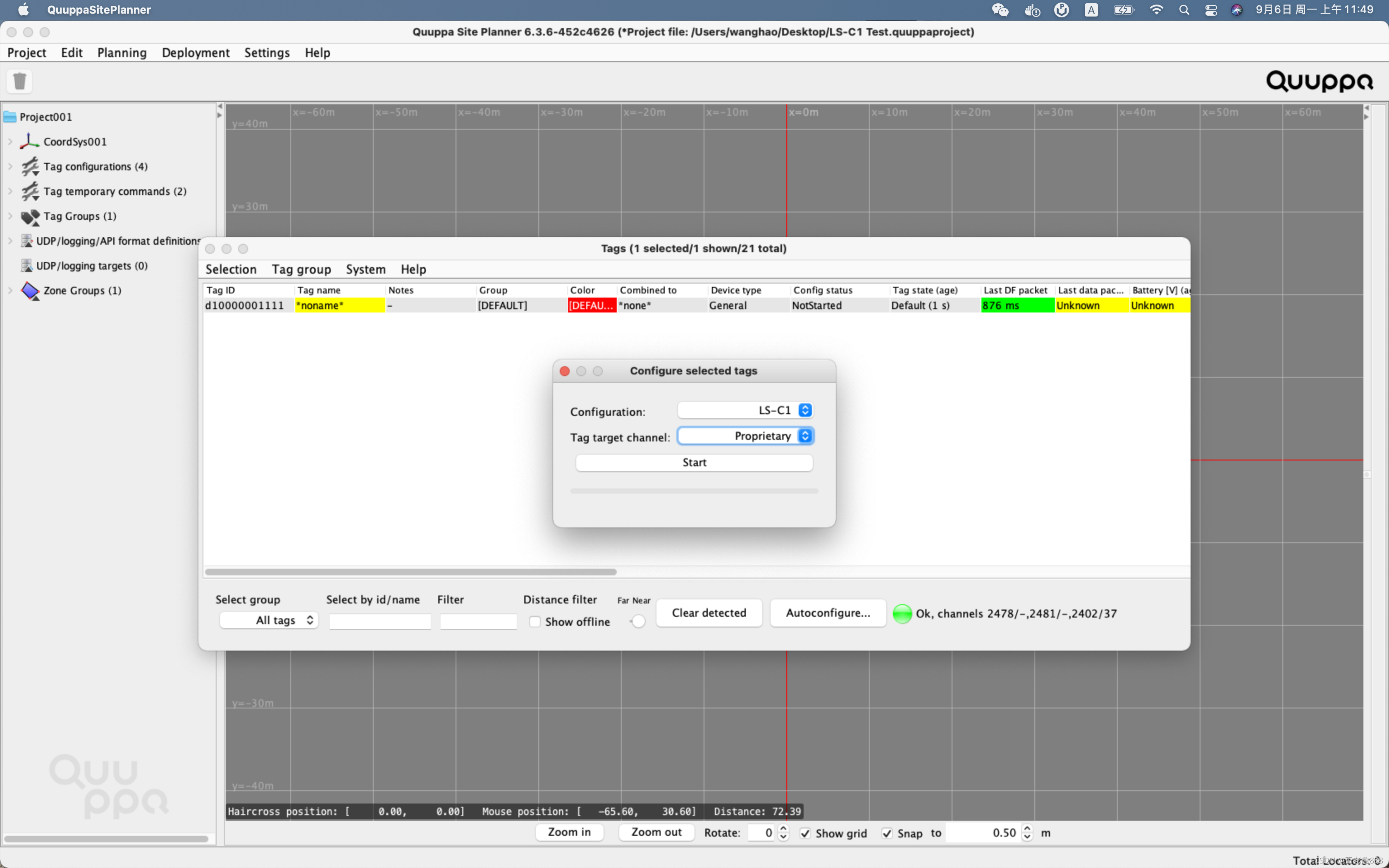Viewport: 1389px width, 868px height.
Task: Click the green channel status indicator
Action: click(x=902, y=613)
